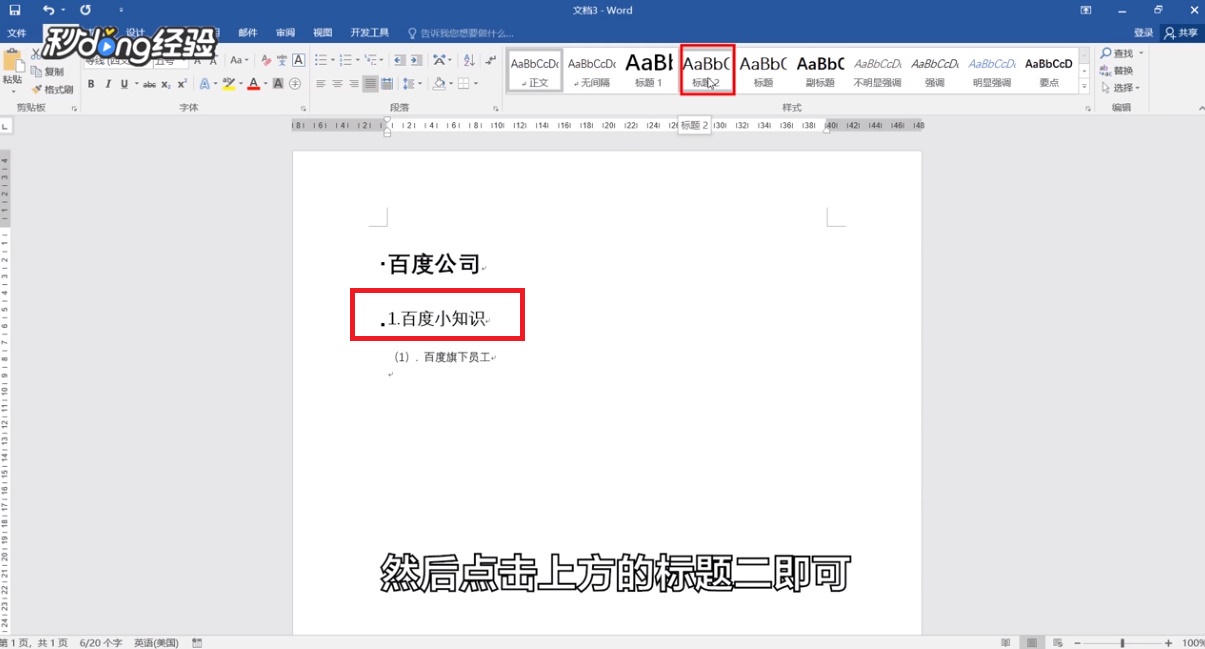Image resolution: width=1205 pixels, height=649 pixels.
Task: Switch to the View (视图) tab
Action: [322, 33]
